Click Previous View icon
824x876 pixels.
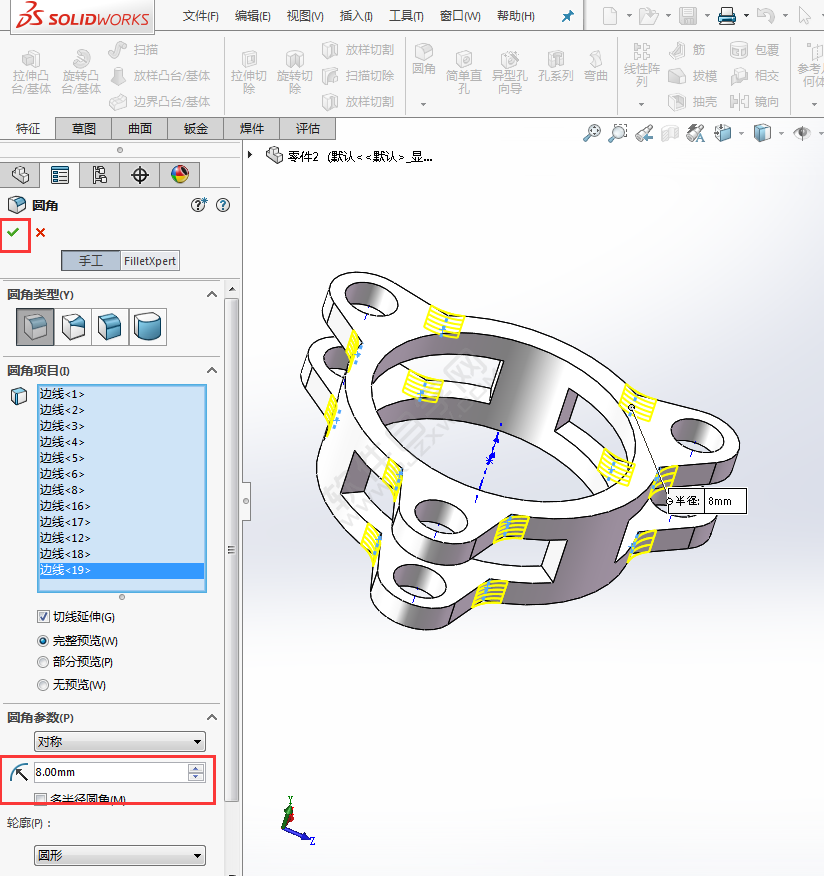tap(644, 133)
